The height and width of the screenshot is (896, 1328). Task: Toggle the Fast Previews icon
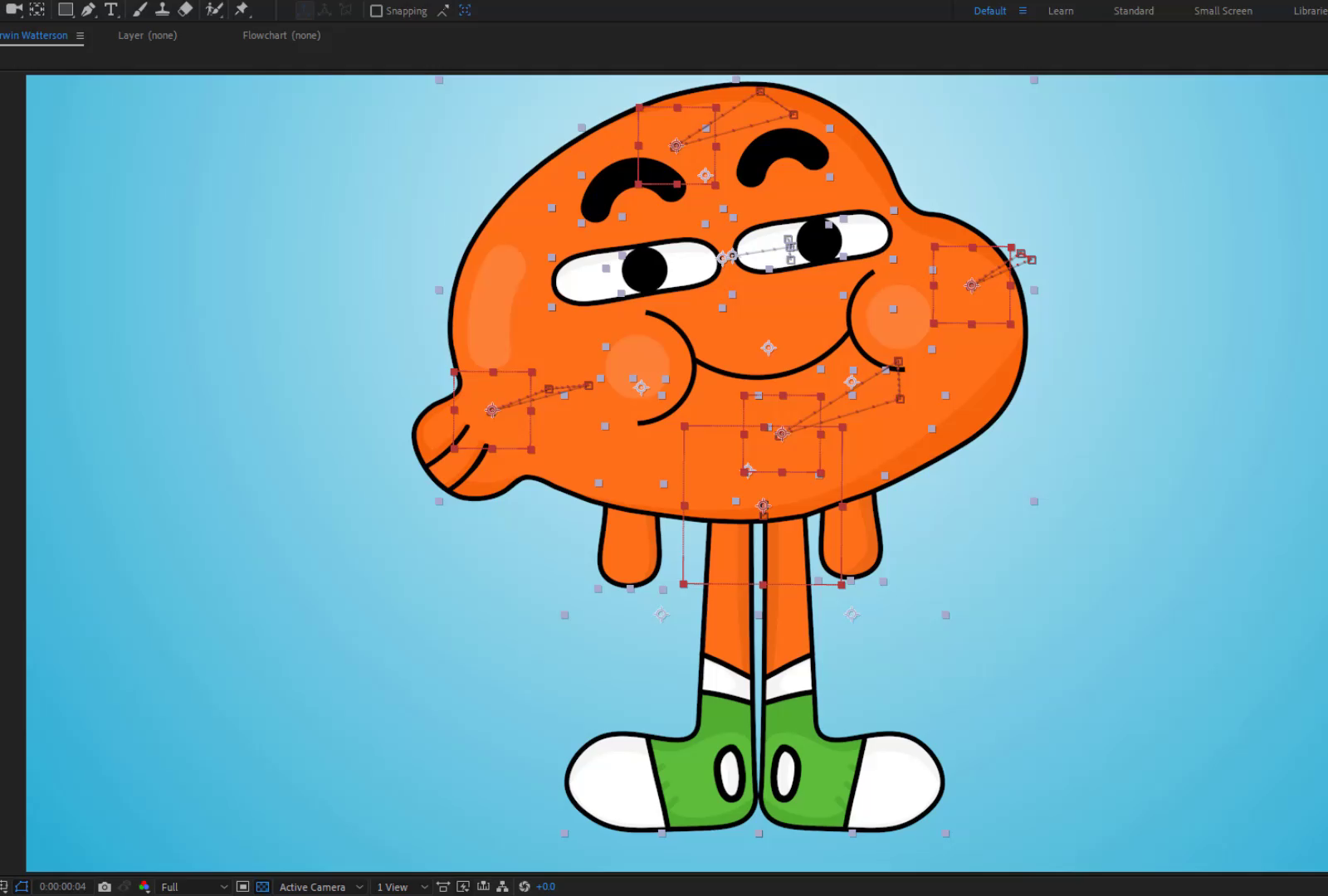pos(463,886)
